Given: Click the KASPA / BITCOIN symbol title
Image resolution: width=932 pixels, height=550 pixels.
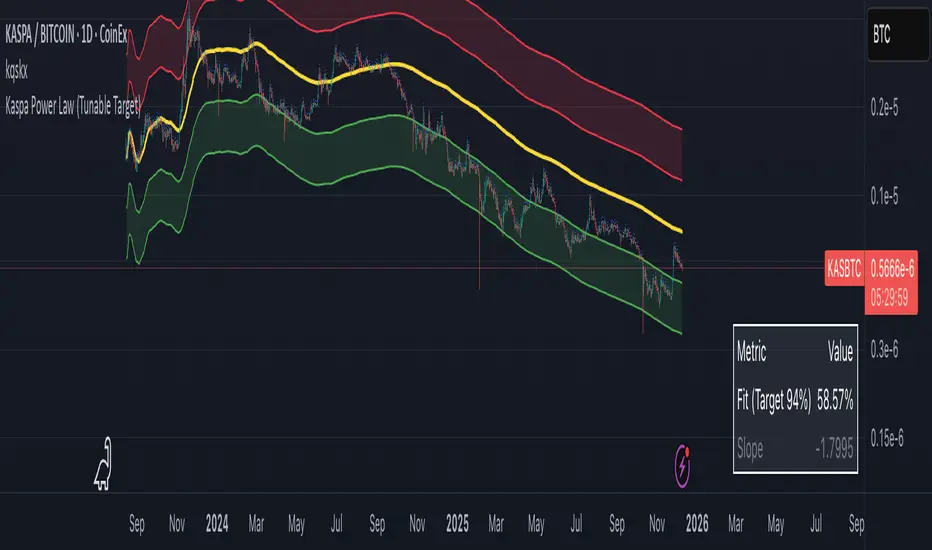Looking at the screenshot, I should click(66, 35).
